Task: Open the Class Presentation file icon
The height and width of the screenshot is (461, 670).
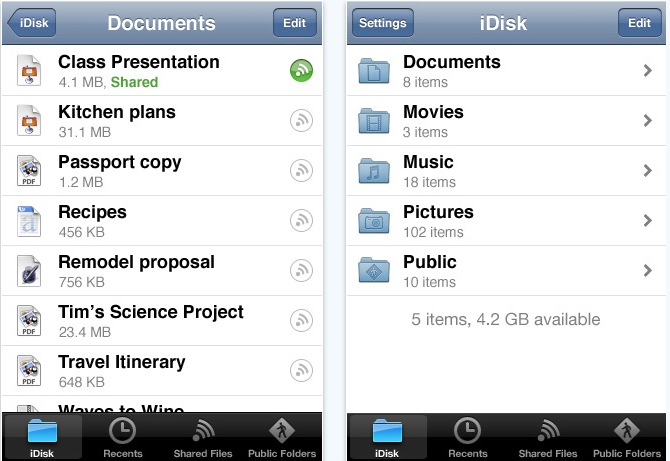Action: (x=30, y=71)
